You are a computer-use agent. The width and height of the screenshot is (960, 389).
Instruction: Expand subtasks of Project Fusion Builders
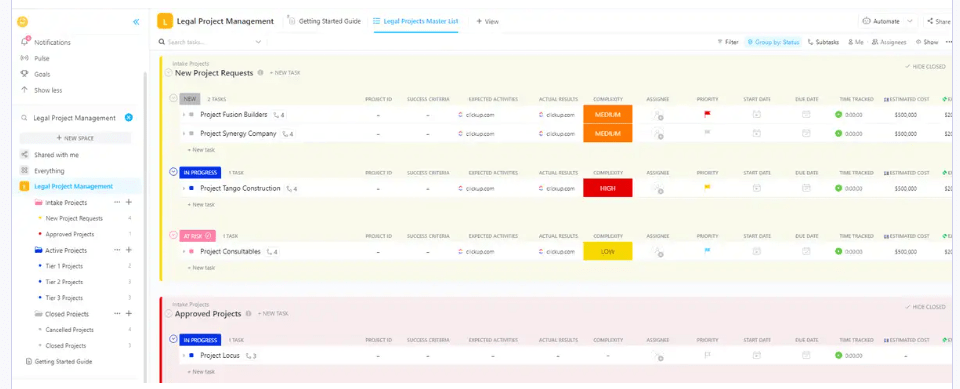[x=183, y=115]
